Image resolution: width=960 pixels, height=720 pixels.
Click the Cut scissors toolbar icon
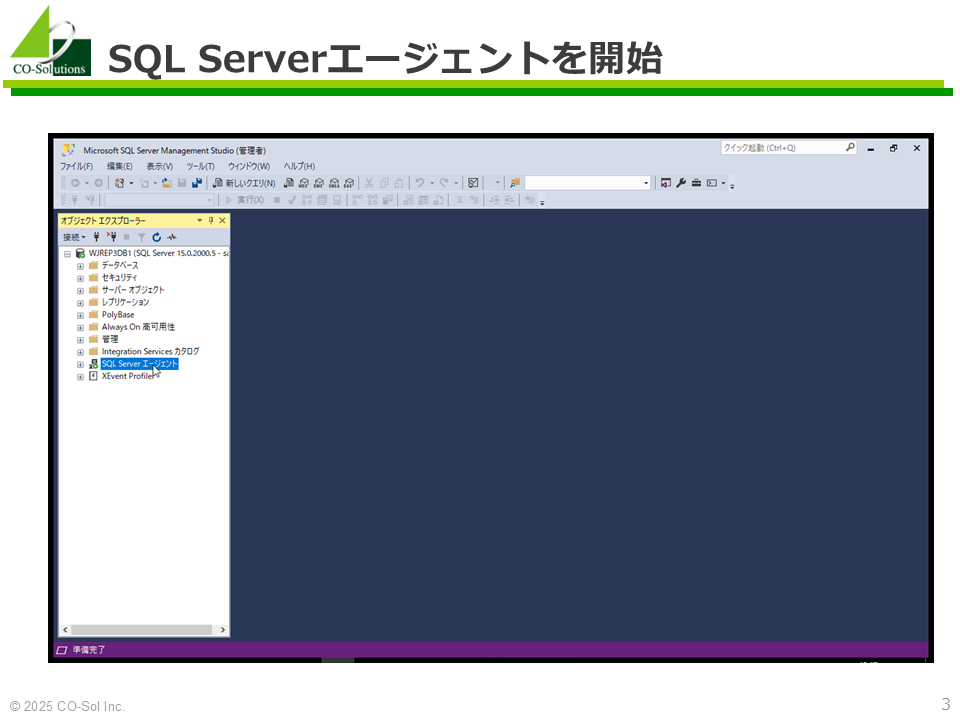click(369, 183)
